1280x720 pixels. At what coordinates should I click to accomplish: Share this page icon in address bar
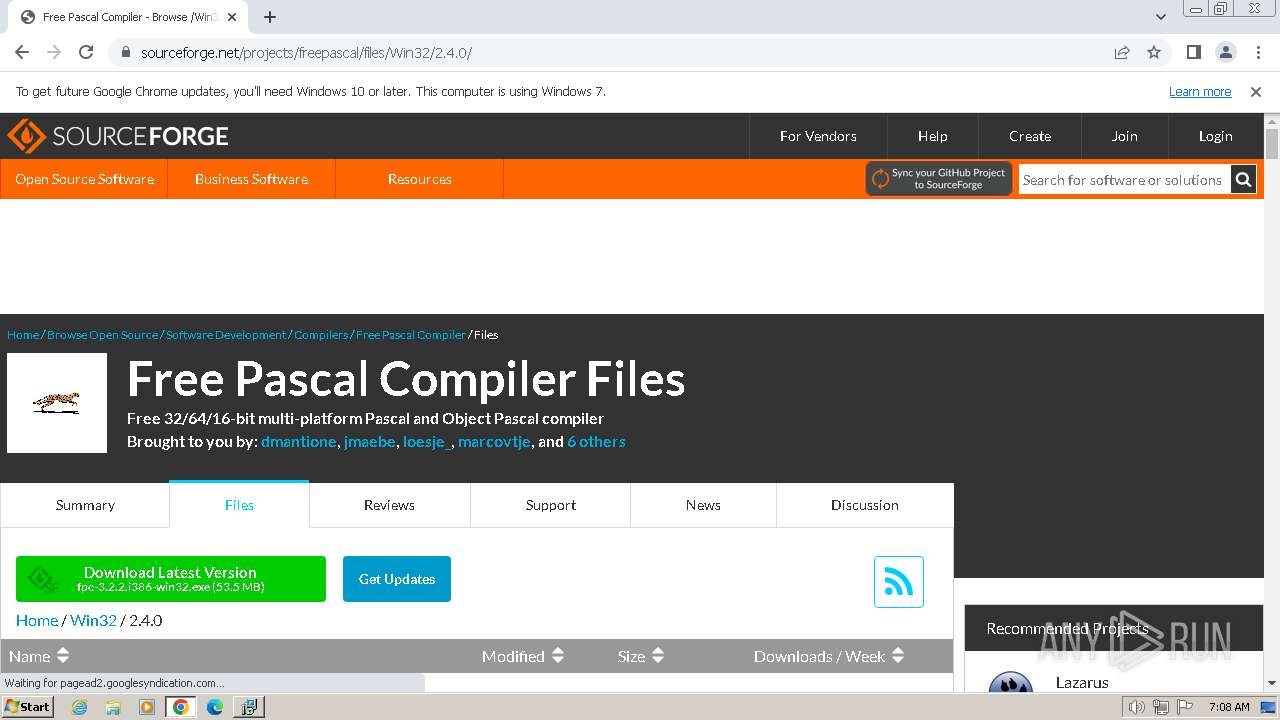click(1122, 52)
